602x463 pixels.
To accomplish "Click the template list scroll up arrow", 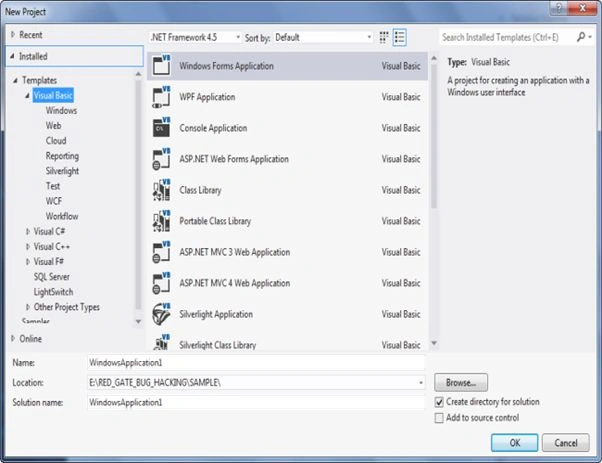I will click(x=434, y=58).
